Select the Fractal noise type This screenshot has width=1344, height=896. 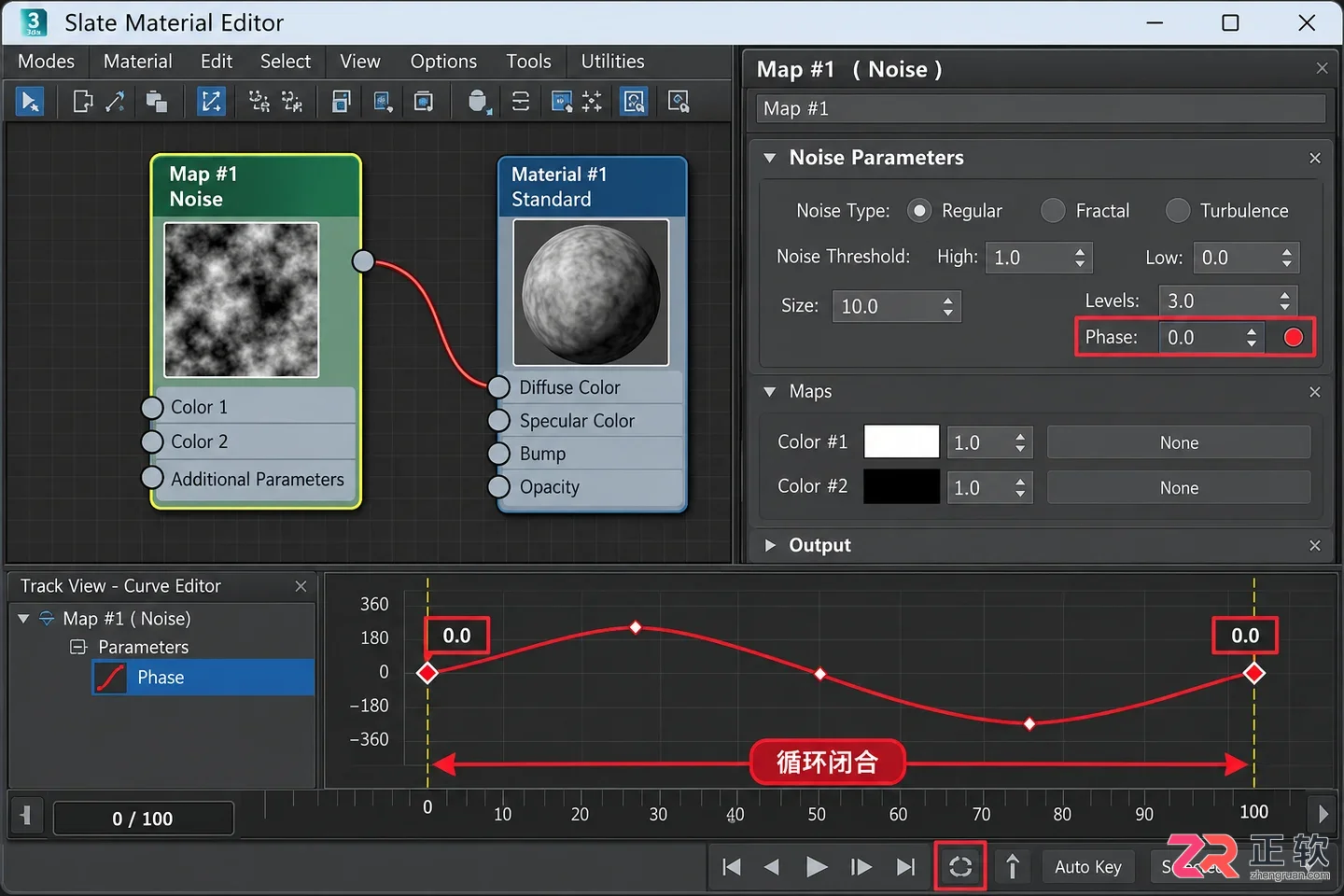pyautogui.click(x=1053, y=211)
